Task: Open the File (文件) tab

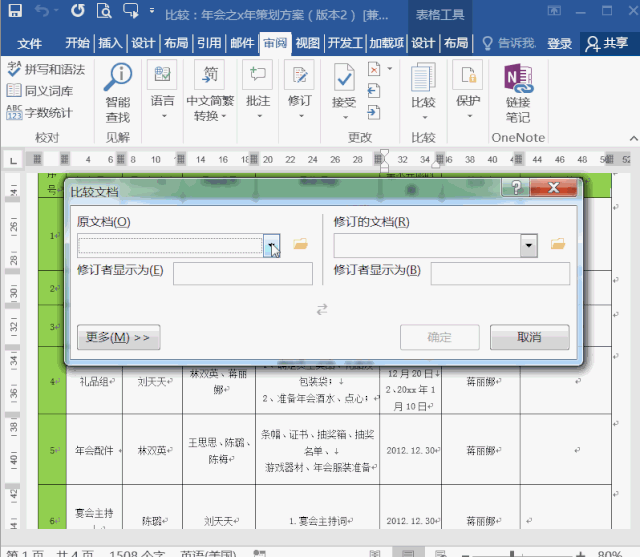Action: (30, 43)
